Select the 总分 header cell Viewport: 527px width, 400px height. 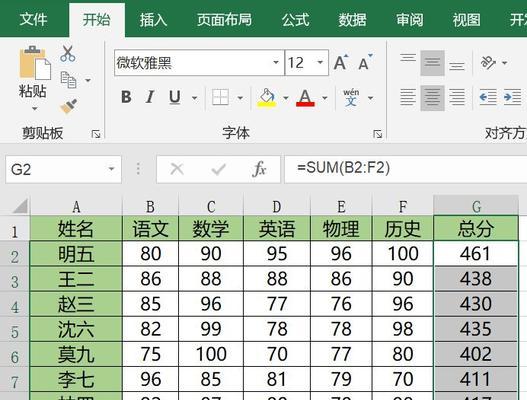click(476, 229)
